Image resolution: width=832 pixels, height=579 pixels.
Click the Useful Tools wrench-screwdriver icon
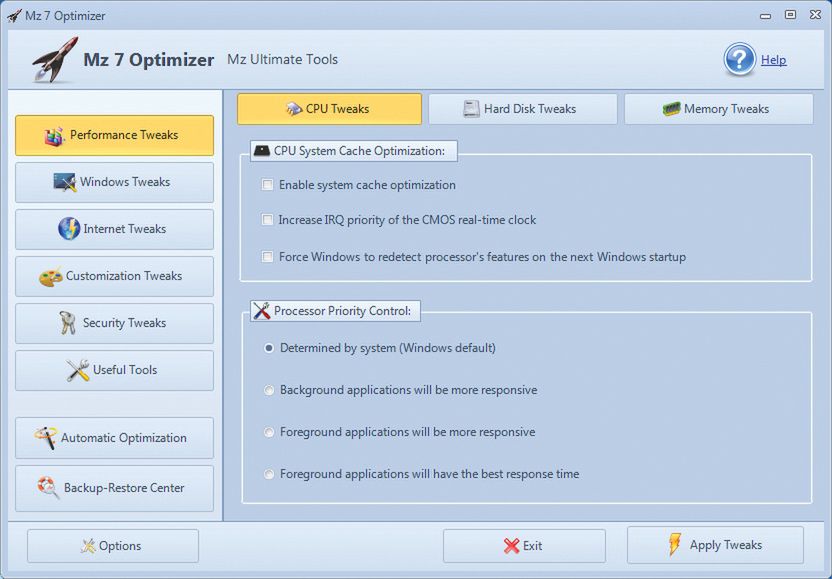pos(78,370)
